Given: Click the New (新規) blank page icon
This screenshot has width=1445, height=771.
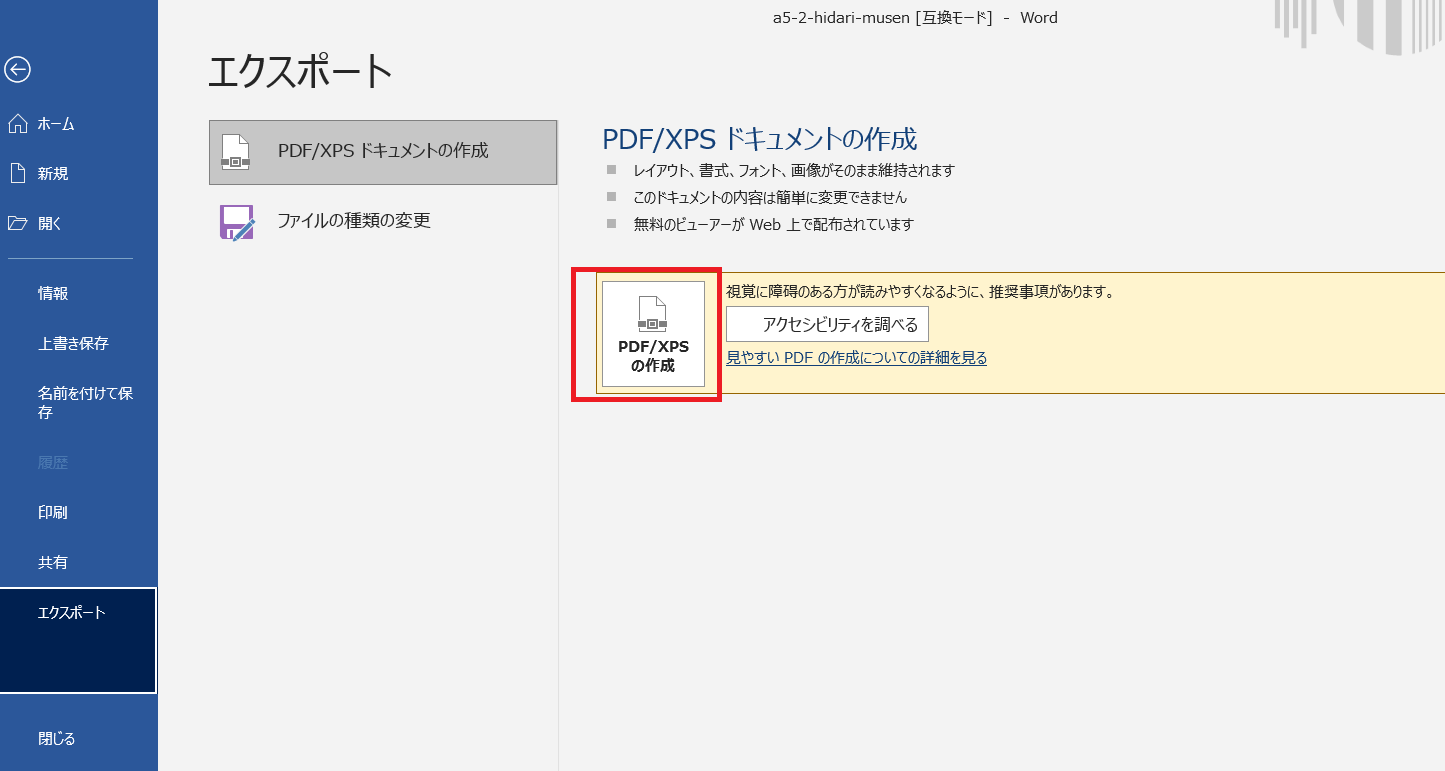Looking at the screenshot, I should [x=17, y=174].
